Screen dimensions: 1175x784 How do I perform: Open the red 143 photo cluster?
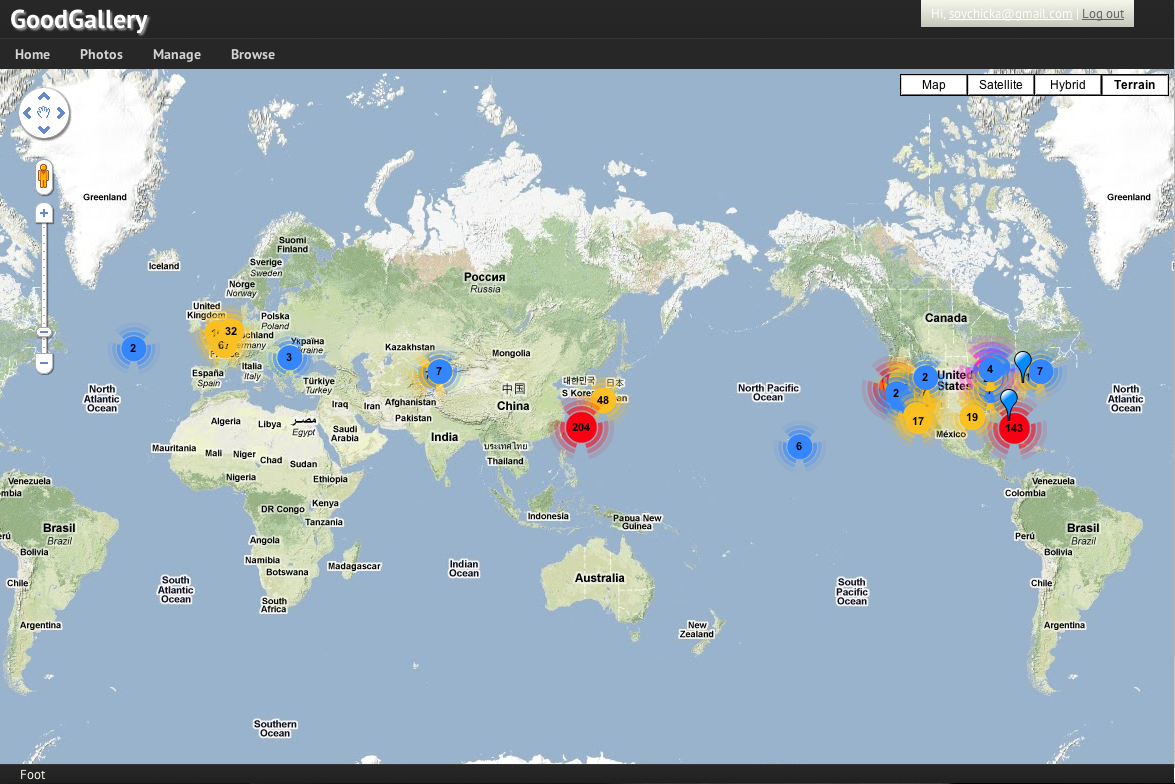1014,428
